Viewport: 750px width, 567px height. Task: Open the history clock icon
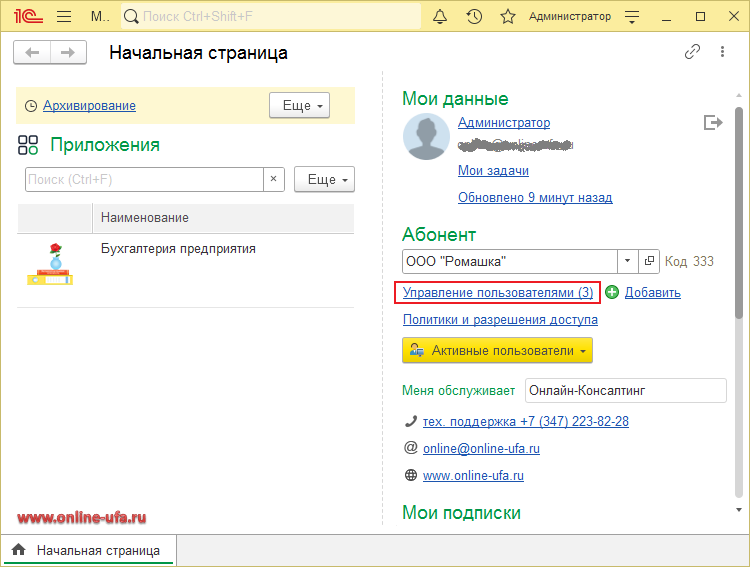(x=474, y=17)
